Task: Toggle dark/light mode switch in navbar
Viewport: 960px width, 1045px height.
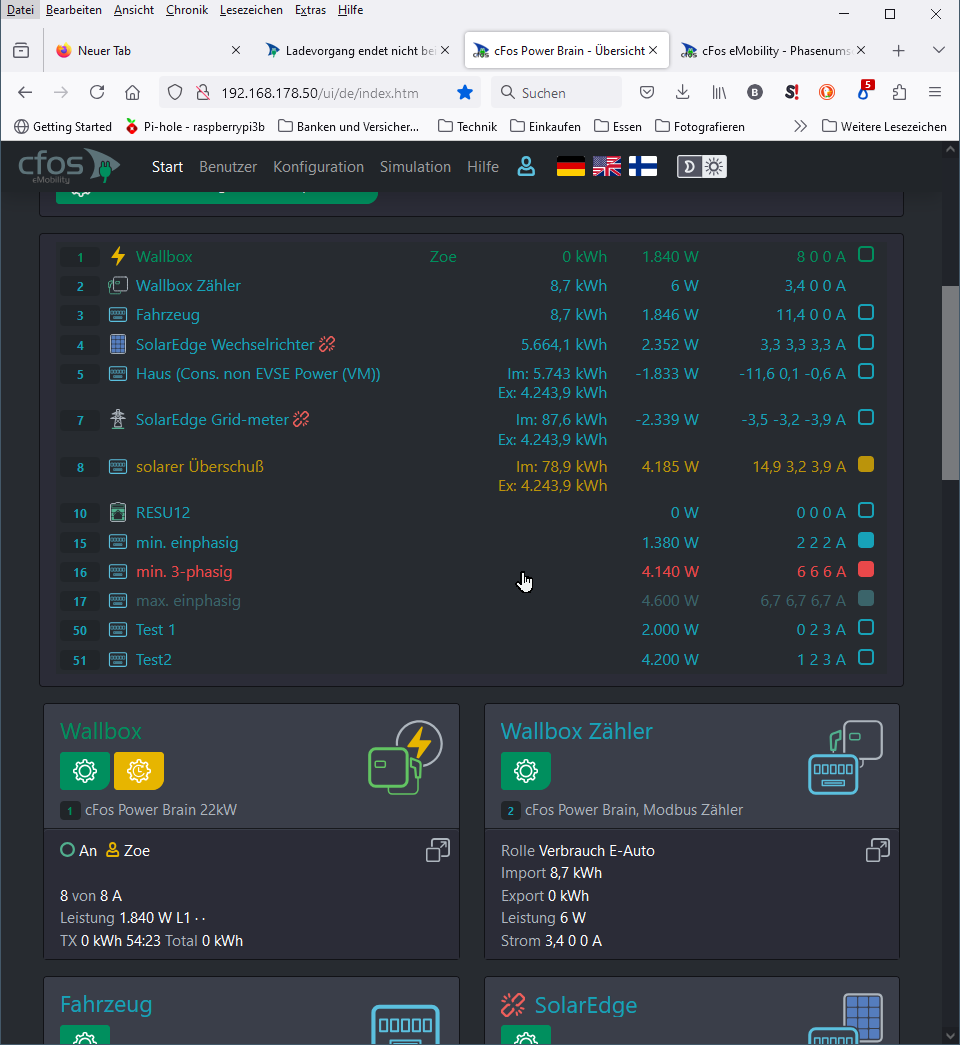Action: point(702,167)
